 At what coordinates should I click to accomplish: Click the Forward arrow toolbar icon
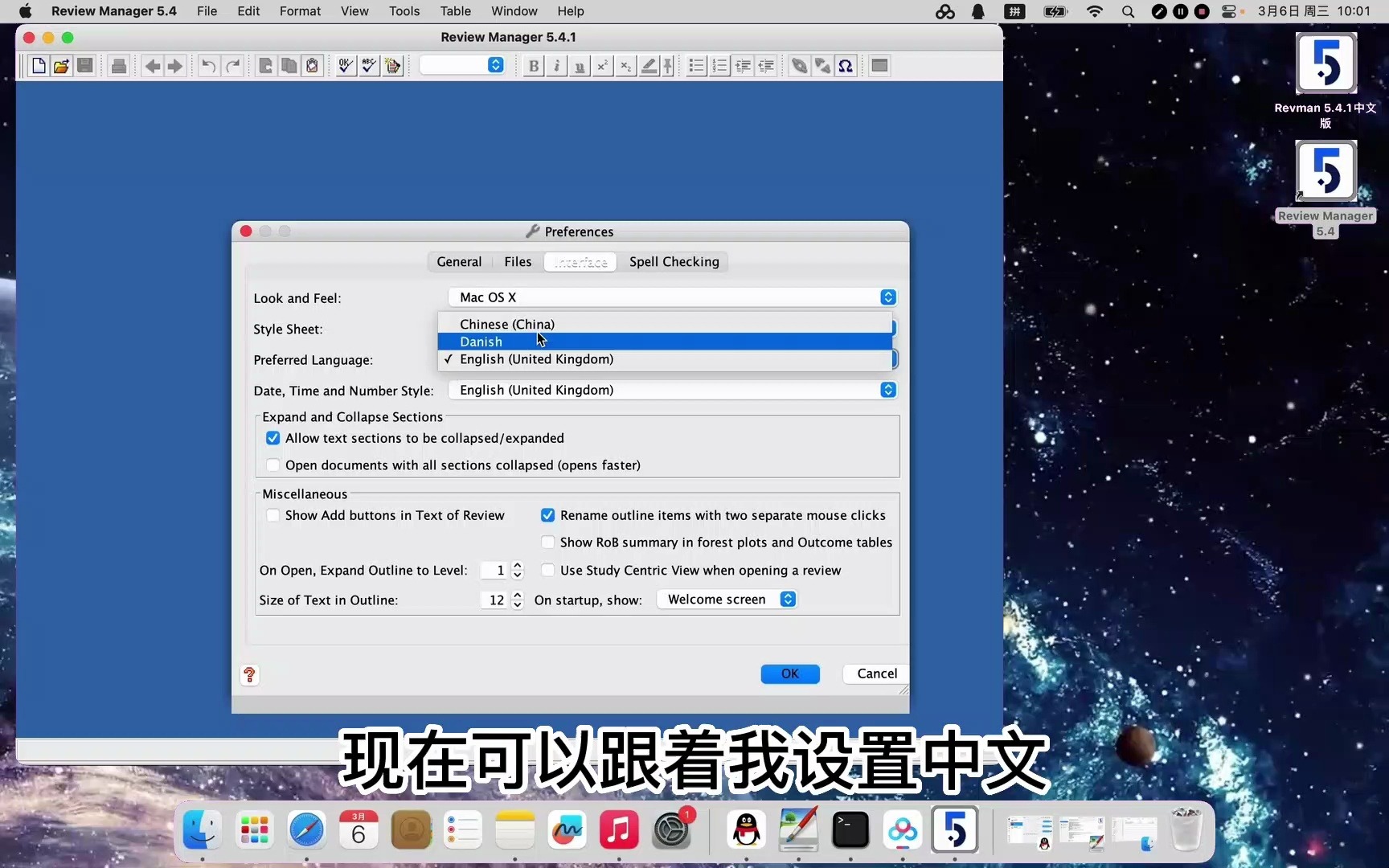click(x=174, y=66)
